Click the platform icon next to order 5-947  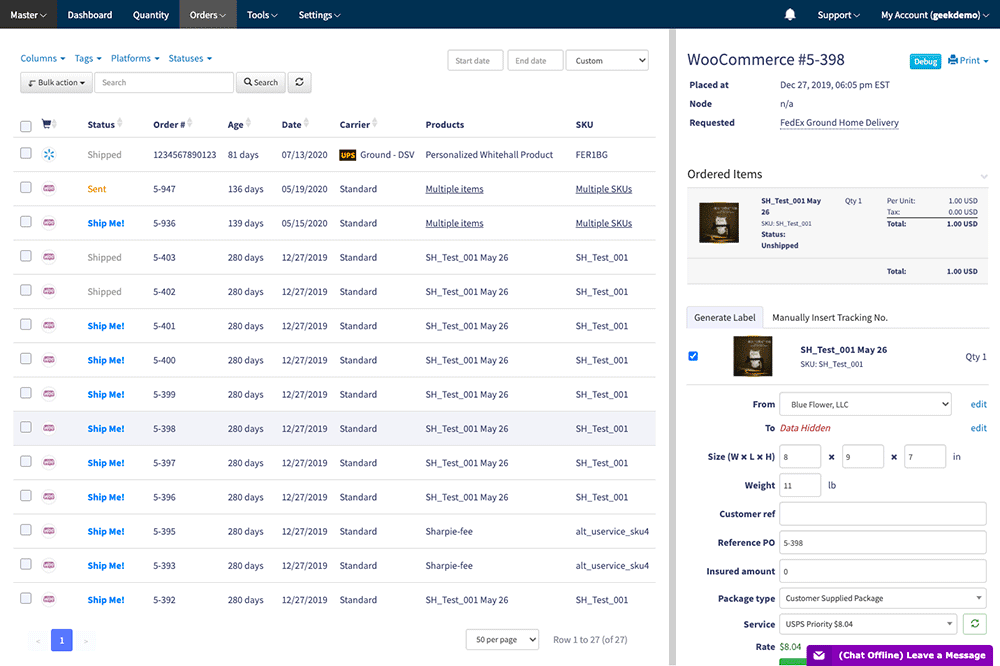[48, 189]
